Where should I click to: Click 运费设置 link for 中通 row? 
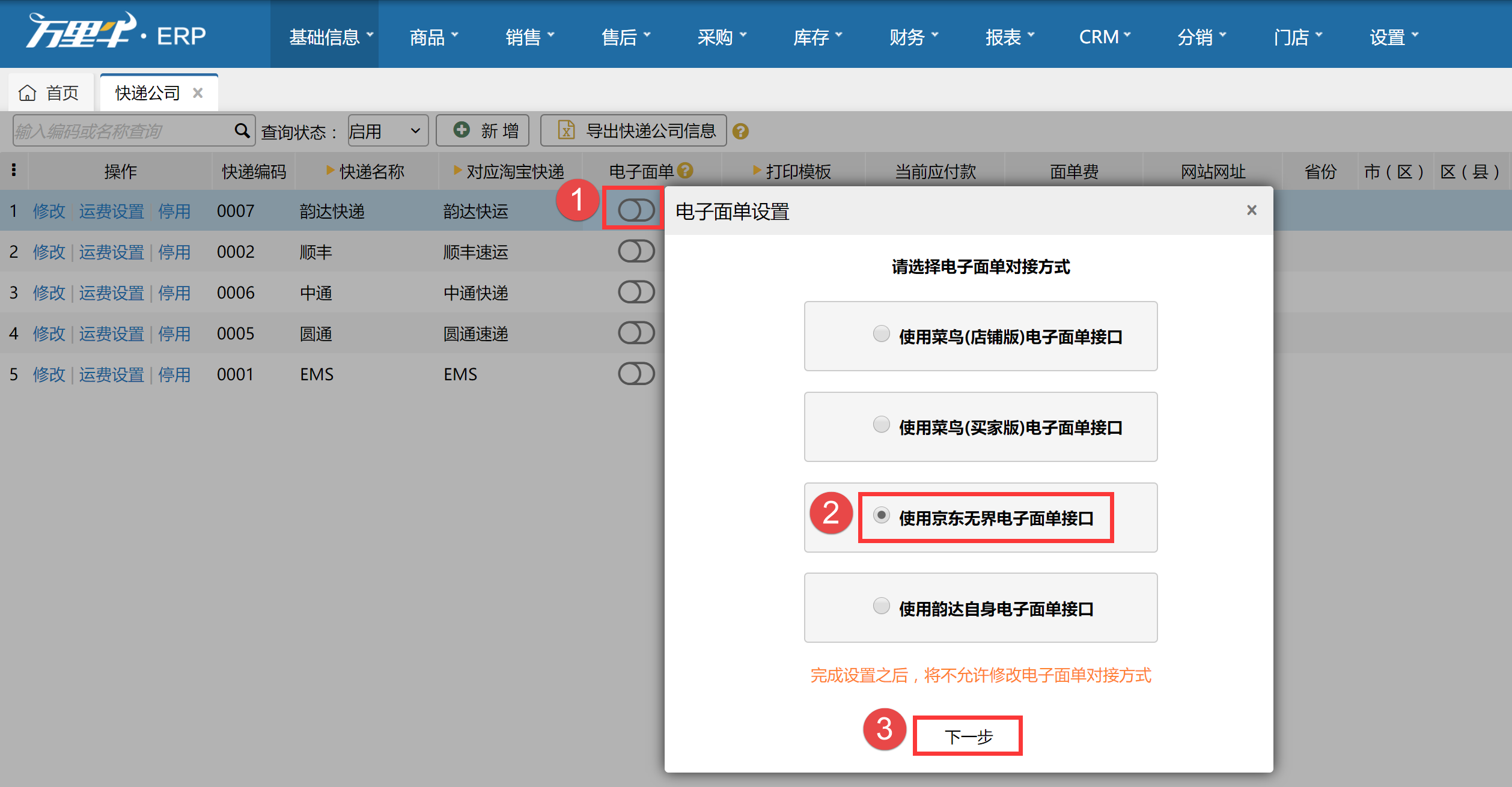(112, 293)
